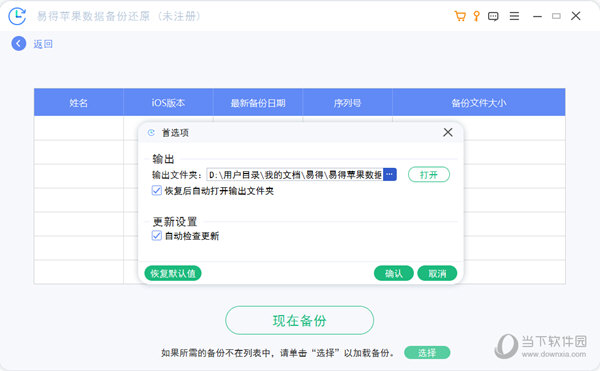The height and width of the screenshot is (371, 600).
Task: Click the iOS版本 column header
Action: tap(168, 103)
